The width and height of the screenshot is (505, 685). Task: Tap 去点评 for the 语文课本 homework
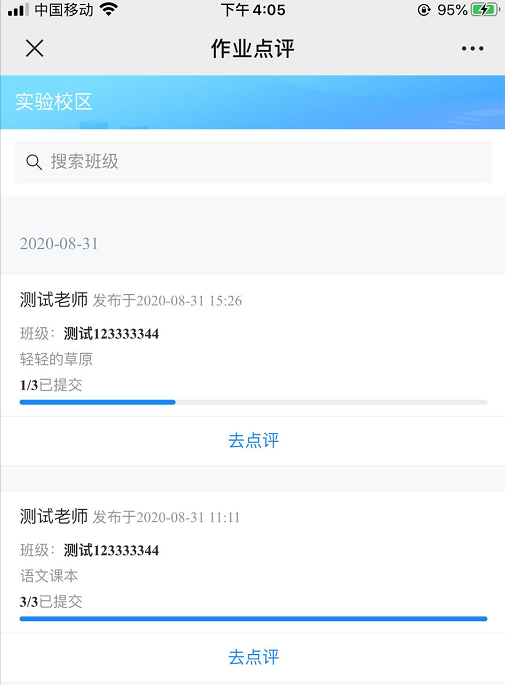tap(253, 657)
